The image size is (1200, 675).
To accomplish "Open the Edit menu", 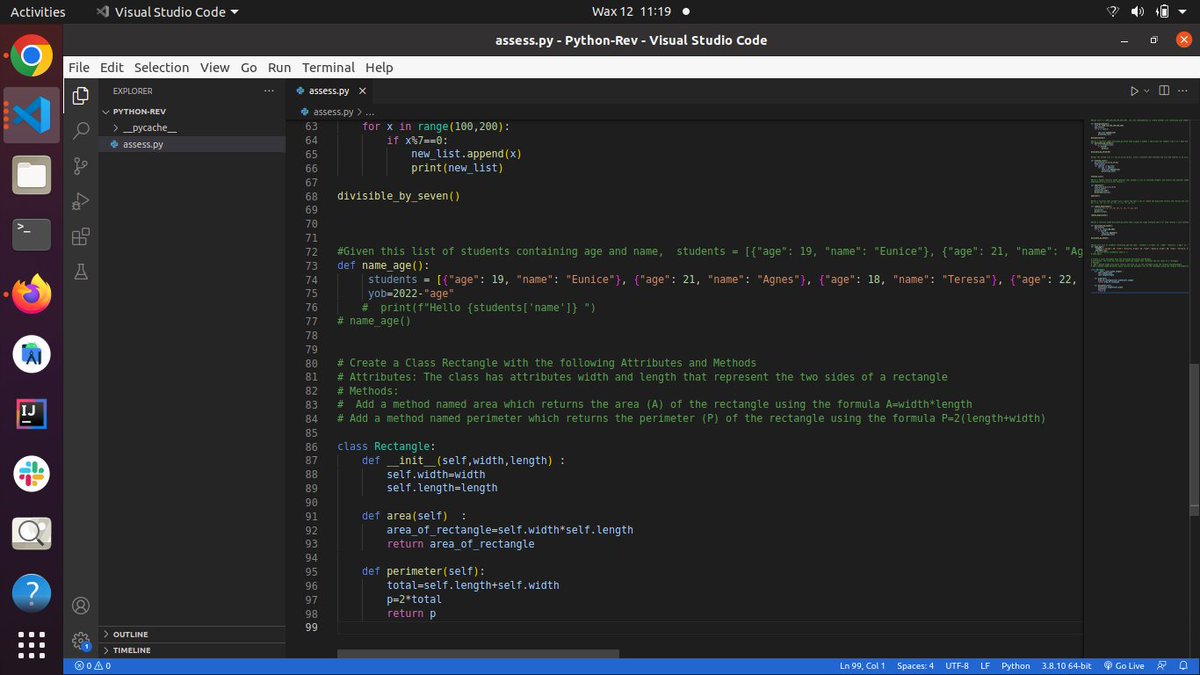I will pyautogui.click(x=112, y=67).
